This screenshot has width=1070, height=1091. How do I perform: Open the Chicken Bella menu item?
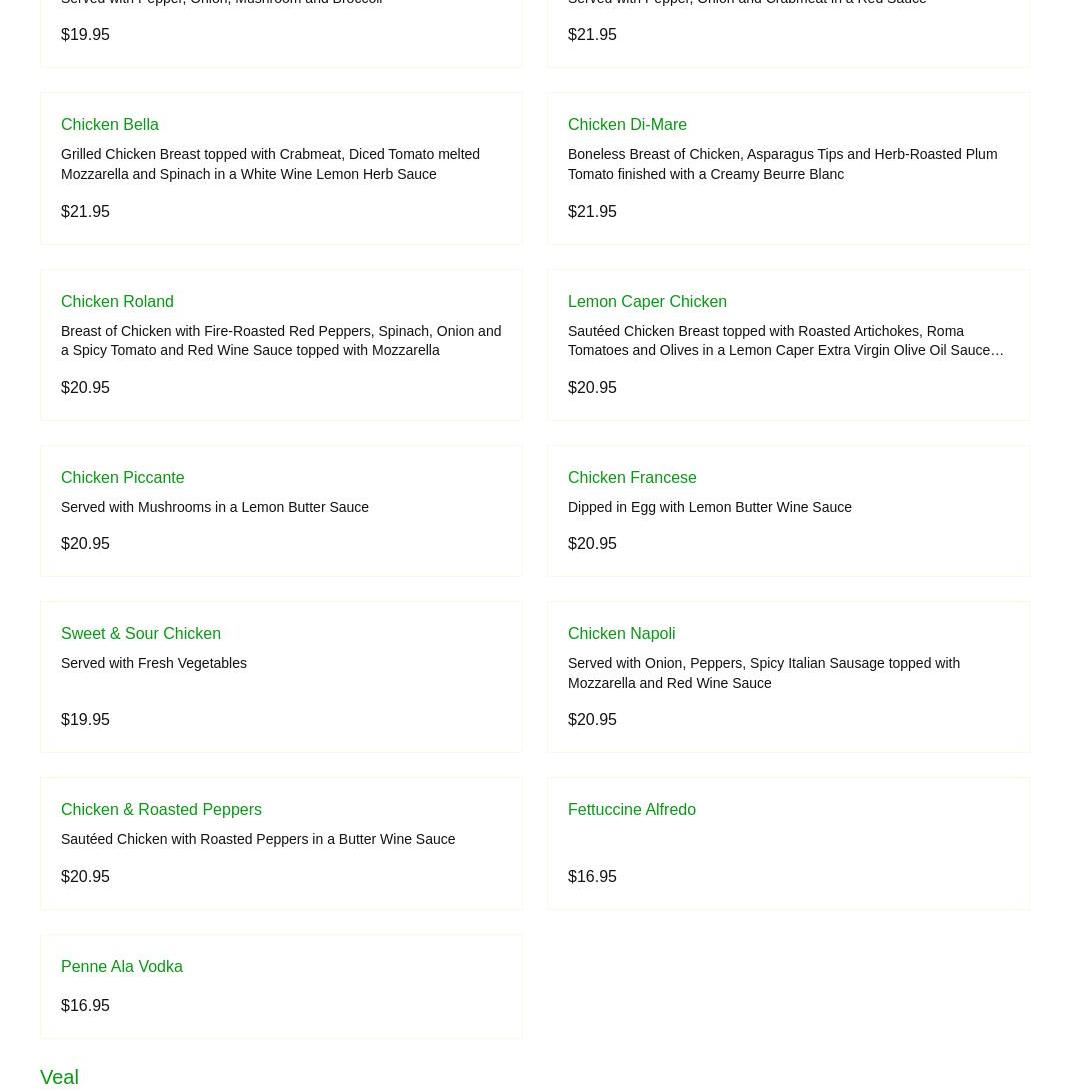(x=110, y=125)
